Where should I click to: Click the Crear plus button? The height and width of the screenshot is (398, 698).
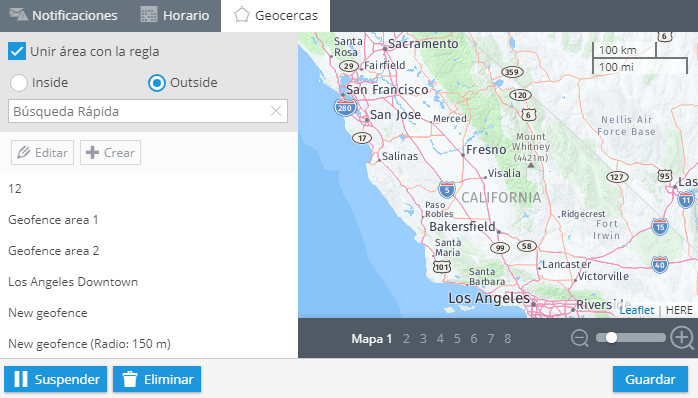[x=110, y=153]
